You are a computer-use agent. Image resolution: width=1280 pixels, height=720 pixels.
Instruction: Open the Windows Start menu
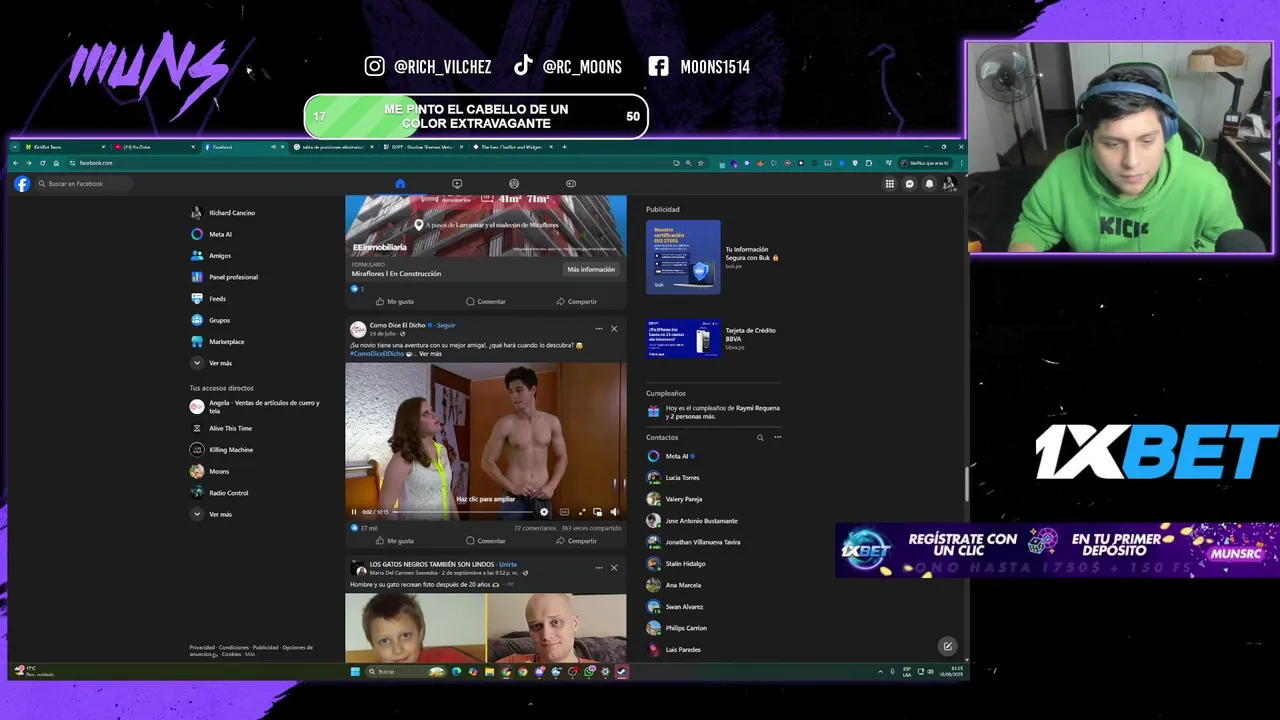[x=355, y=672]
